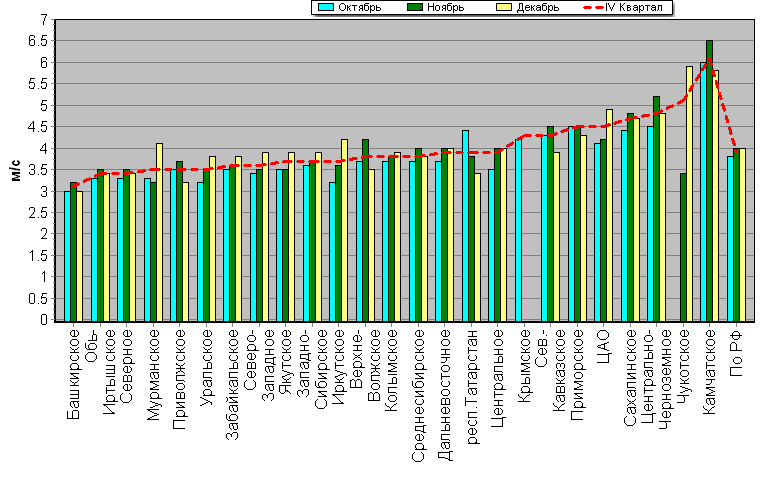
Task: Select the red dashed IV Квартал legend marker
Action: point(593,7)
